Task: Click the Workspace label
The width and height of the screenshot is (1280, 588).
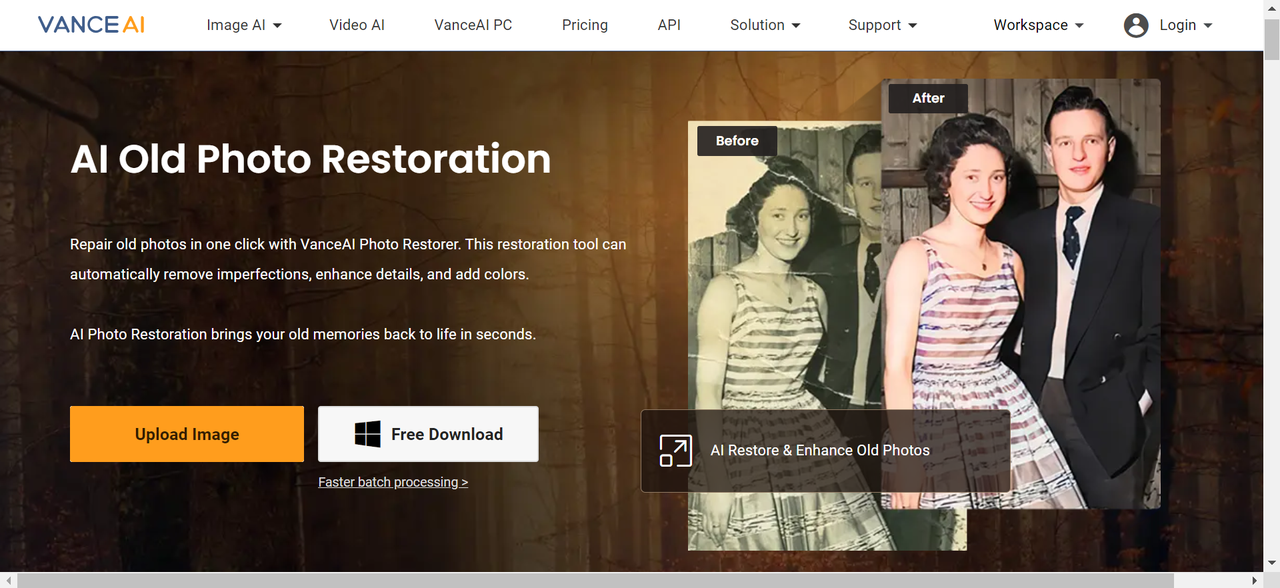Action: coord(1031,25)
